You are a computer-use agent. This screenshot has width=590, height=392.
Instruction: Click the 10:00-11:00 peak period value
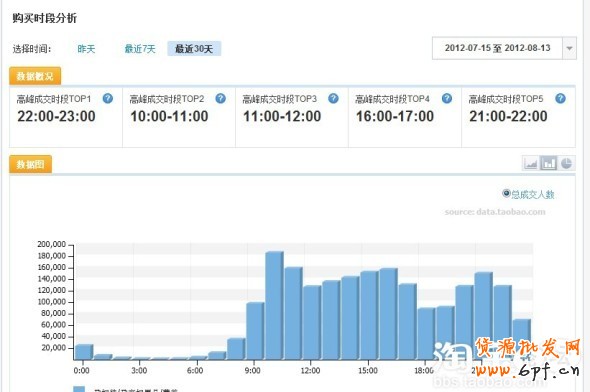pyautogui.click(x=169, y=116)
